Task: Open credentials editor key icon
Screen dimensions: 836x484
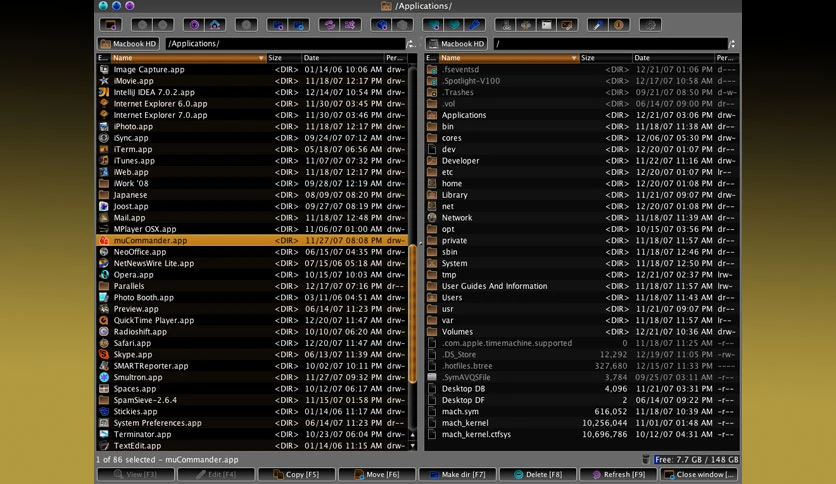Action: coord(475,25)
